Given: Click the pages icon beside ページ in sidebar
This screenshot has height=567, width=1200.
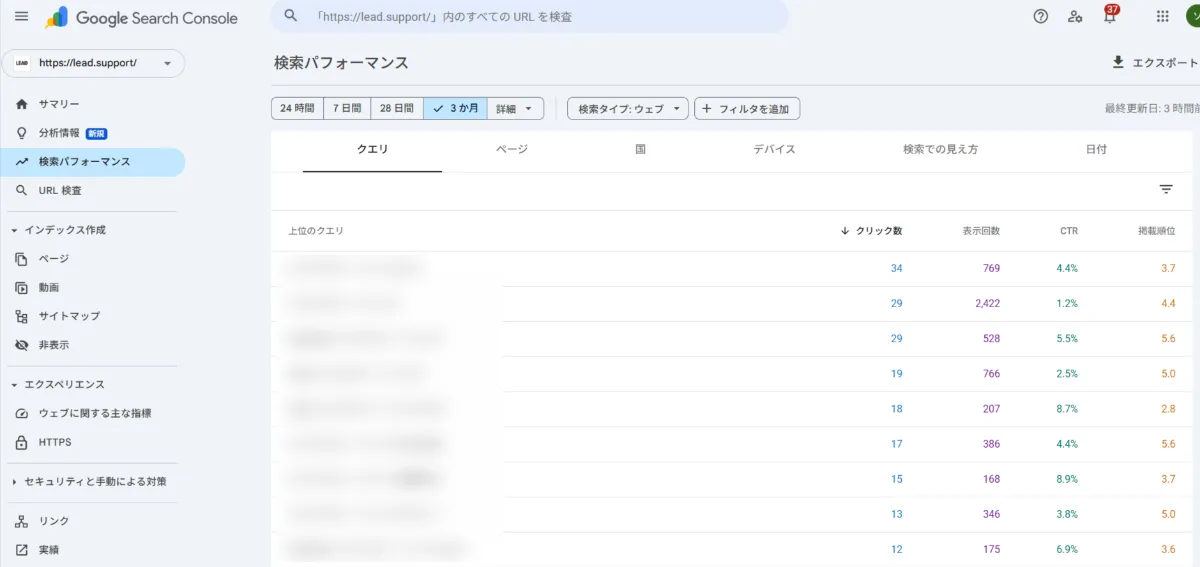Looking at the screenshot, I should 22,259.
